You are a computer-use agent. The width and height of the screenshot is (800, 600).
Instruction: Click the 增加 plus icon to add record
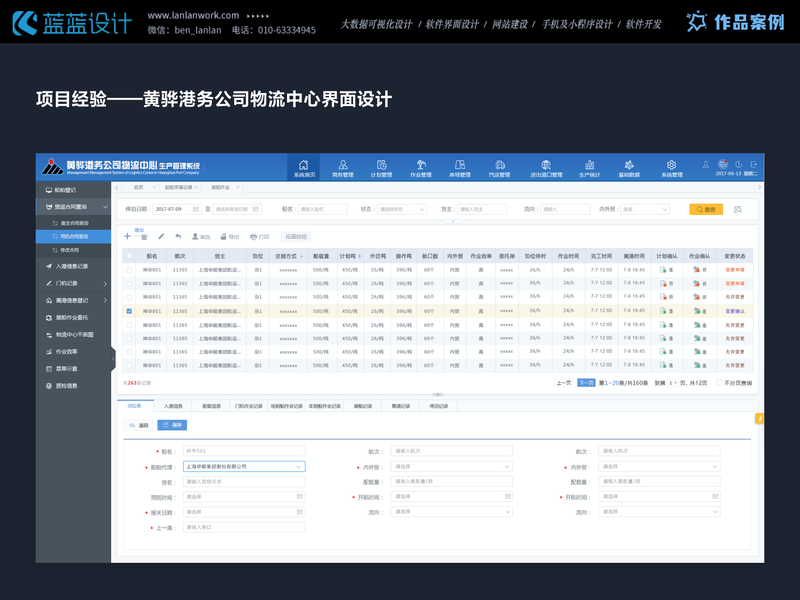tap(126, 235)
